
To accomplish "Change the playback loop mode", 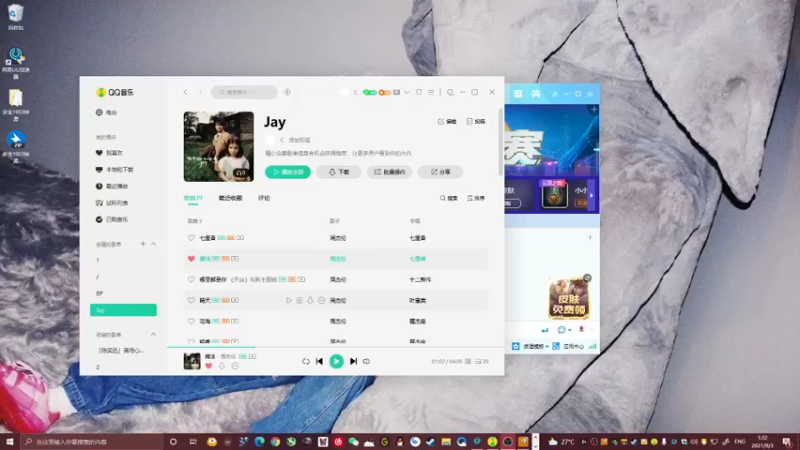I will [306, 361].
